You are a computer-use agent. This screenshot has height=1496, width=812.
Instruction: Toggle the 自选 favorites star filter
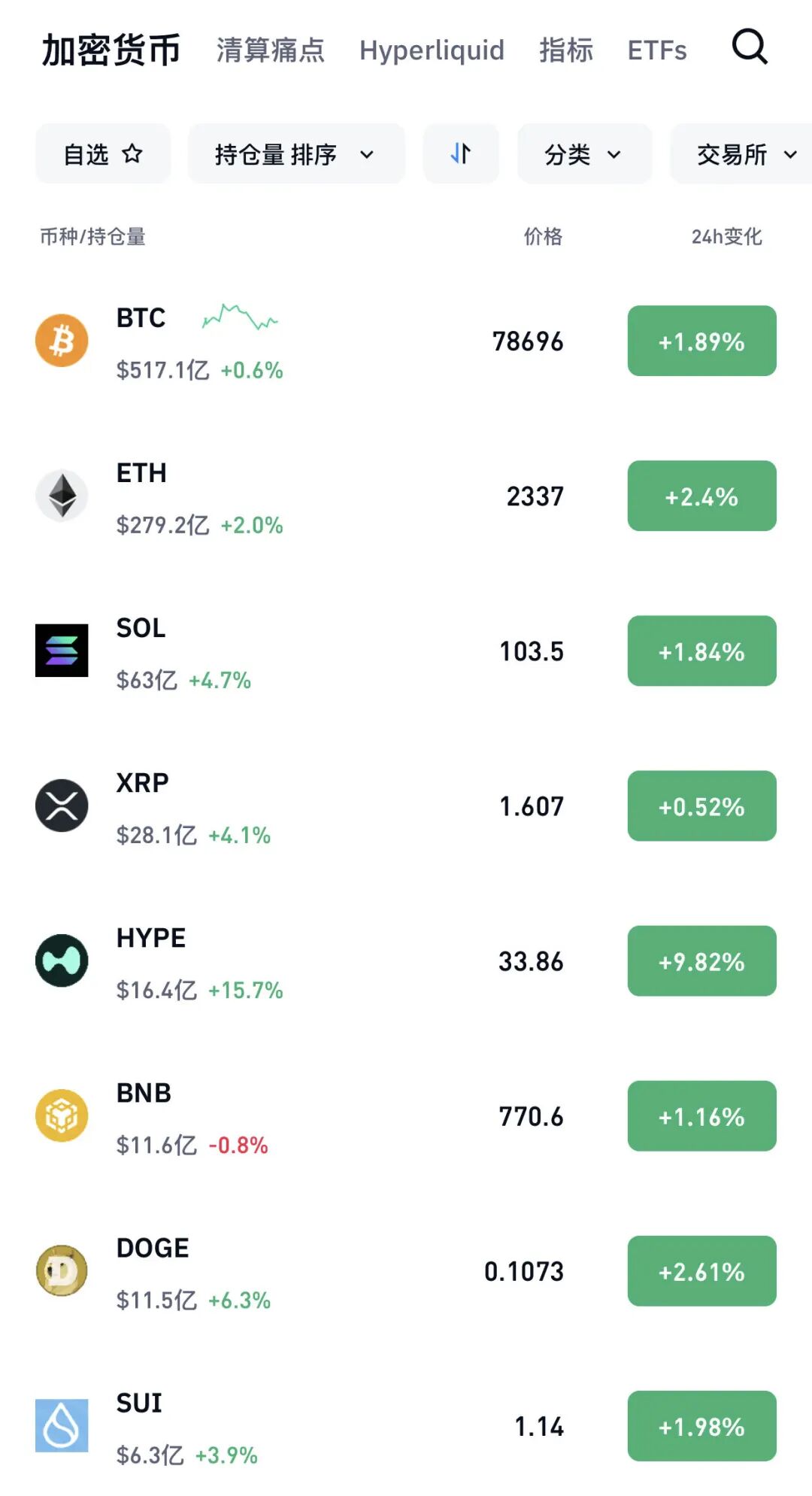point(103,154)
